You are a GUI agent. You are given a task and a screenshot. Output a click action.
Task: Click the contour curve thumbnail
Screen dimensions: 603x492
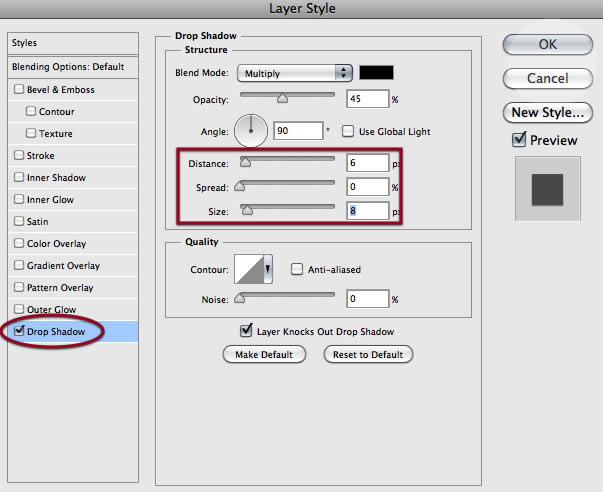coord(249,269)
